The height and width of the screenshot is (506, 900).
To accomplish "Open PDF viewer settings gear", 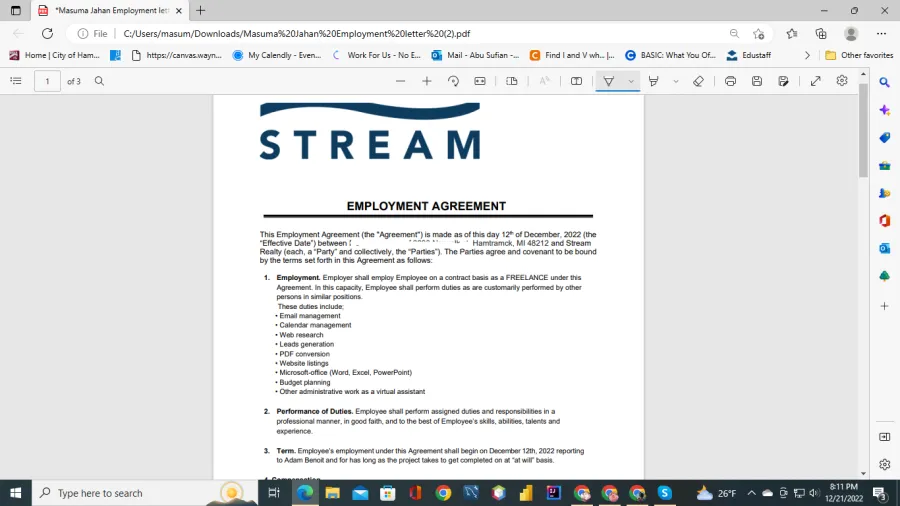I will tap(841, 80).
